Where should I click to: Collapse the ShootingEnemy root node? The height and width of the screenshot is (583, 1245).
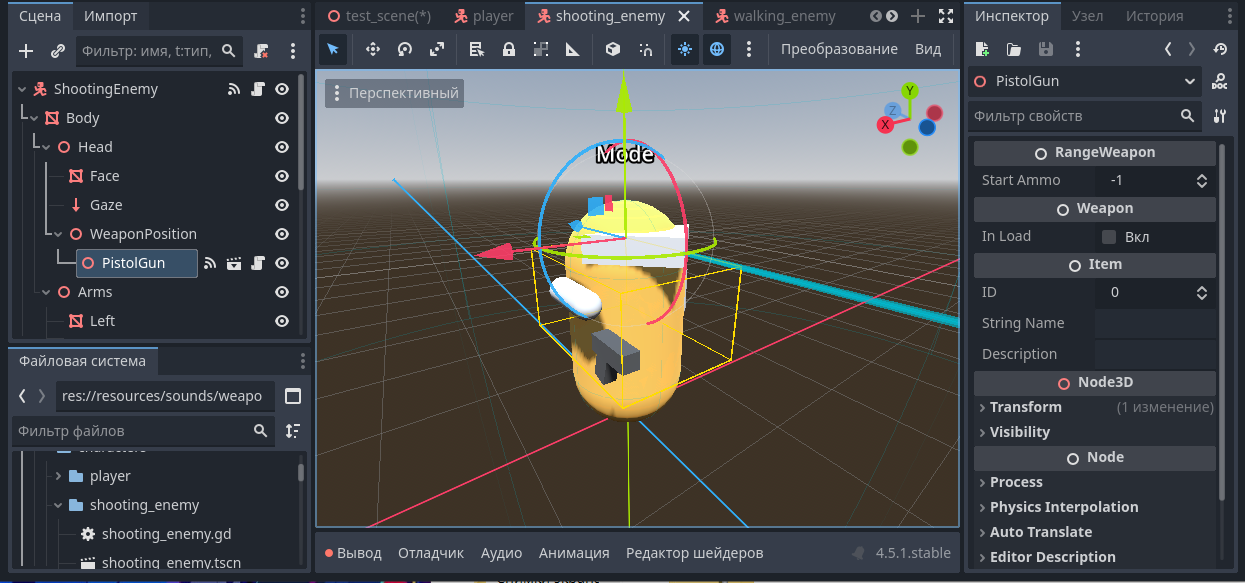22,89
